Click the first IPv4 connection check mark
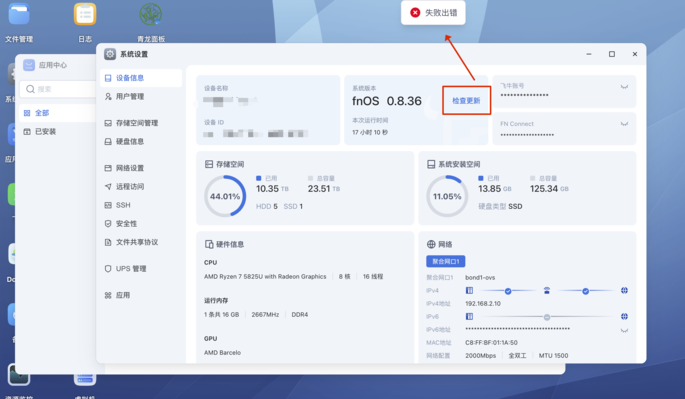Screen dimensions: 685x399 [x=508, y=291]
